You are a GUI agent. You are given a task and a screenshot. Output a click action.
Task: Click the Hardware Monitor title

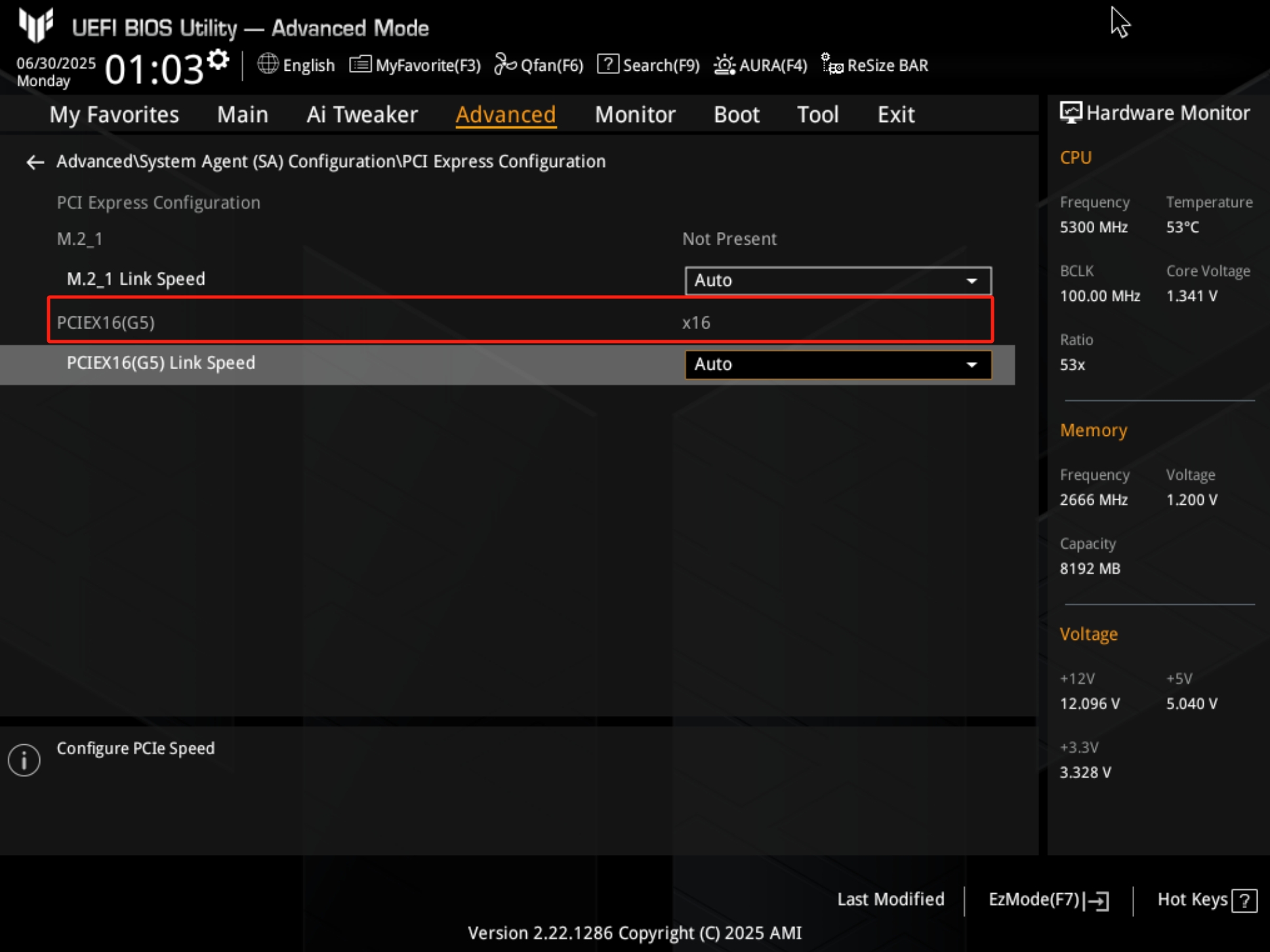[1168, 113]
